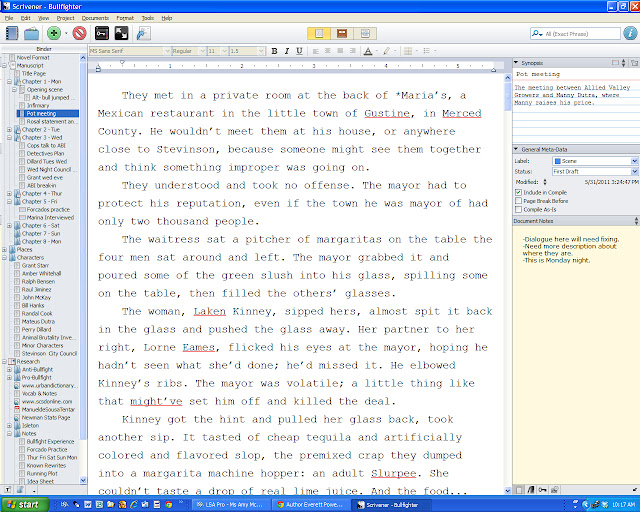Image resolution: width=640 pixels, height=512 pixels.
Task: Show References icon in inspector footer
Action: [531, 490]
